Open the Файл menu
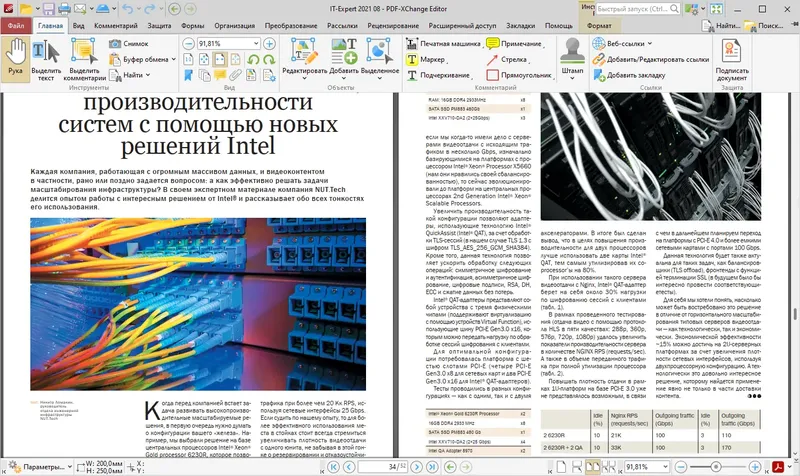 pyautogui.click(x=16, y=26)
